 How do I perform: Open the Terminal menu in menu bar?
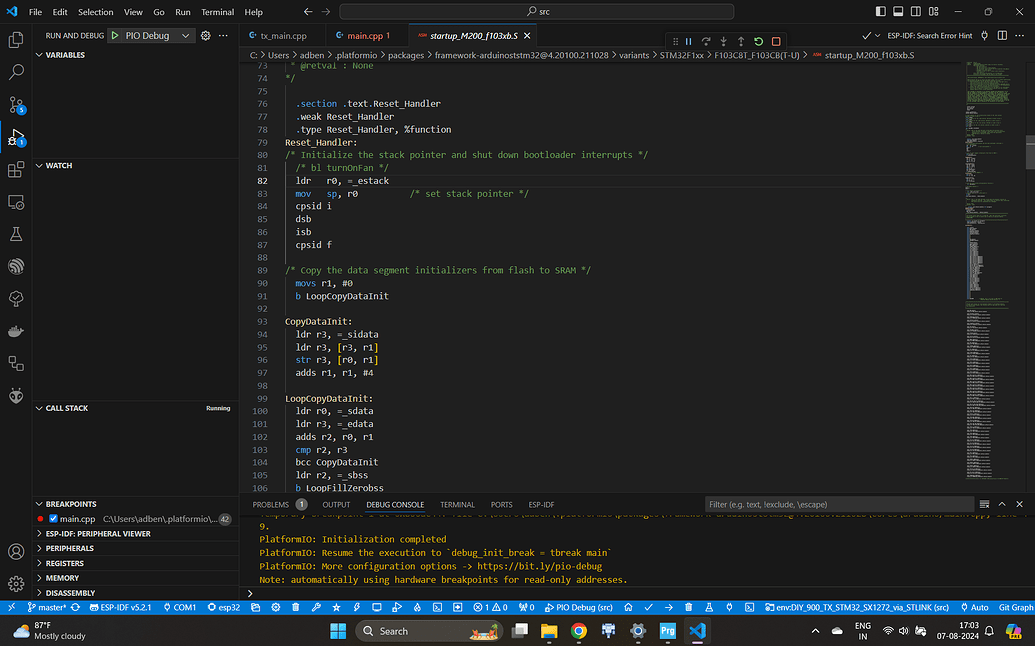coord(217,12)
